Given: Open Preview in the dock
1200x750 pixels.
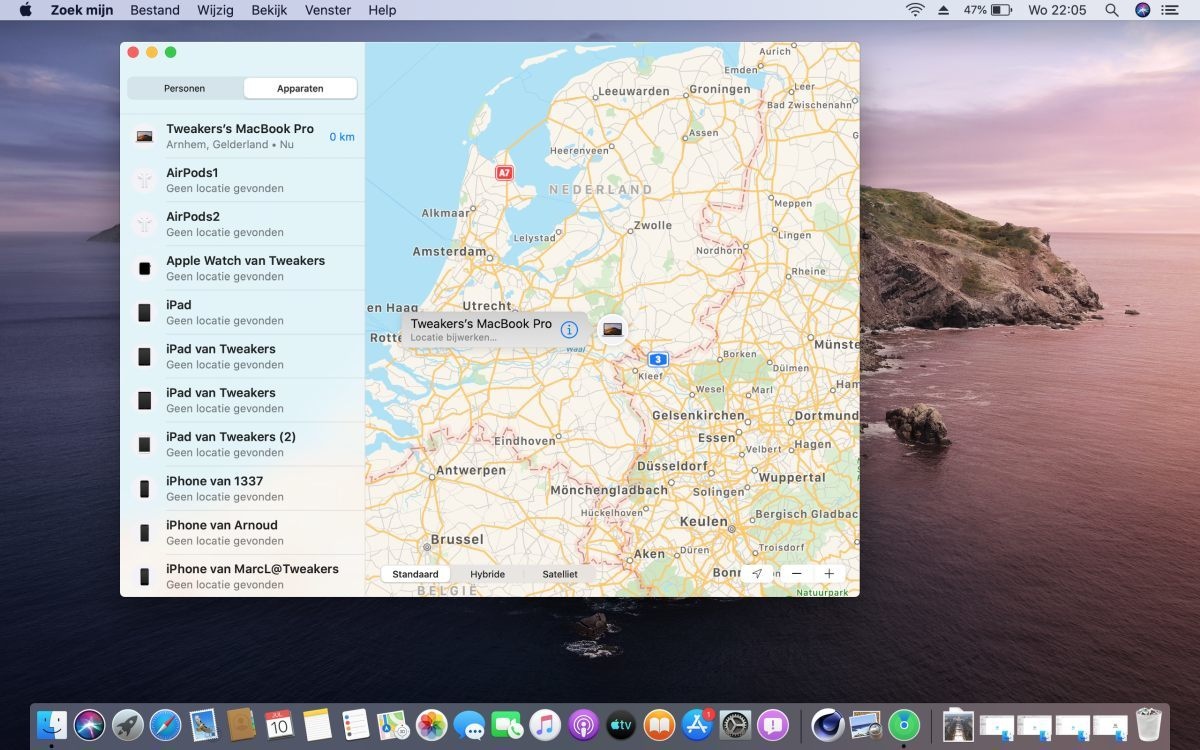Looking at the screenshot, I should (865, 725).
